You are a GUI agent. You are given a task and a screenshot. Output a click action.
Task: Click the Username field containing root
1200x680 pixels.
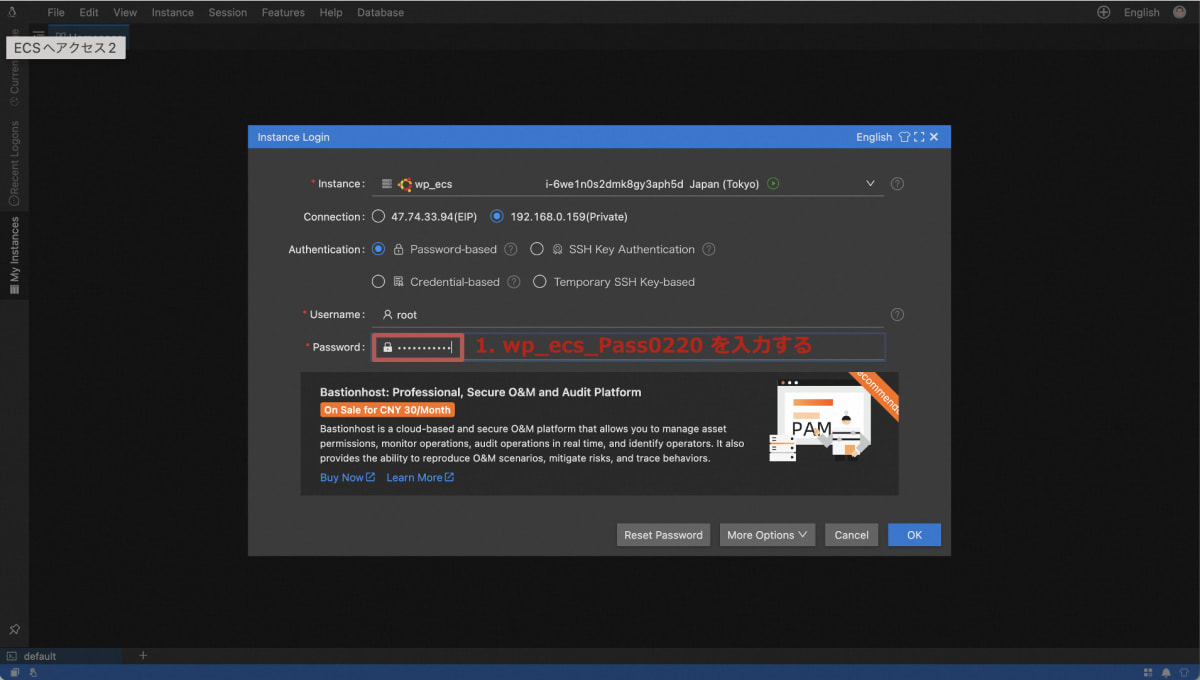[x=628, y=314]
